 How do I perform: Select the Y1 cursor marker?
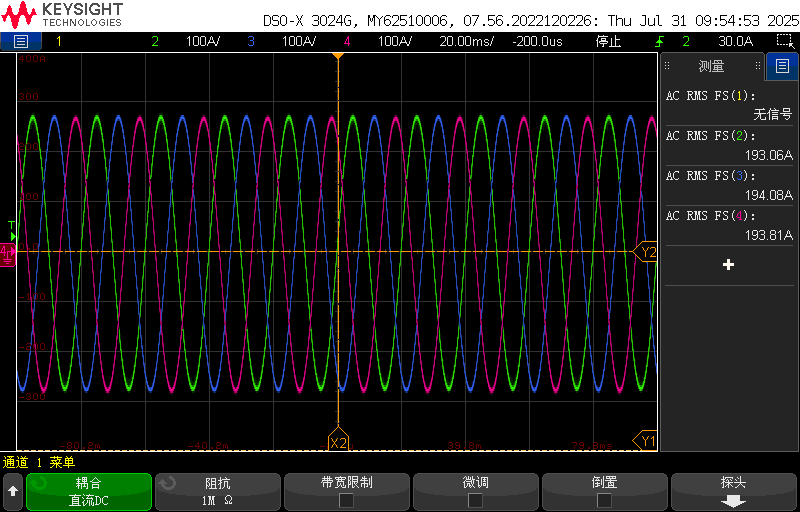tap(647, 440)
